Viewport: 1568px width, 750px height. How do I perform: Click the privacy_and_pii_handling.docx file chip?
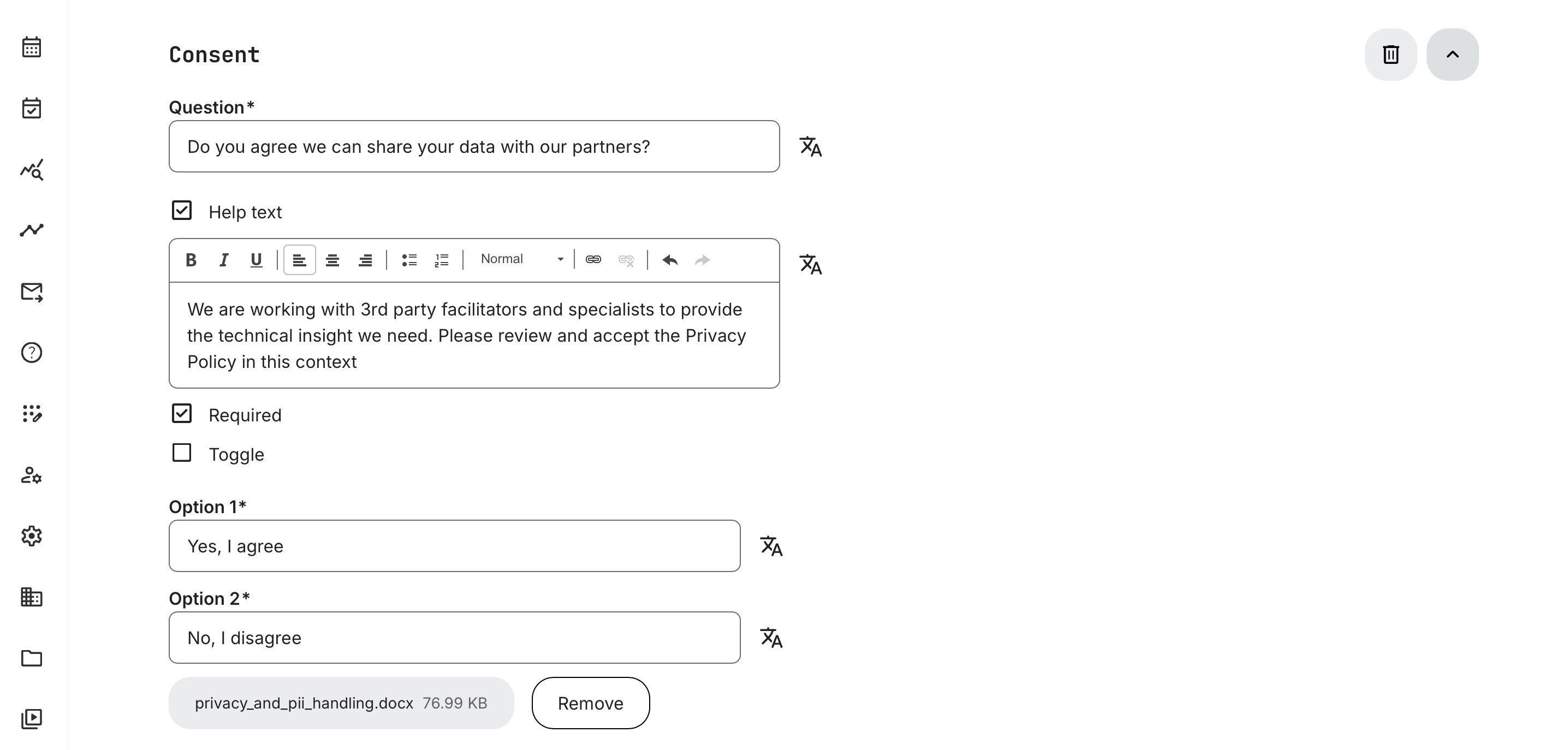coord(341,703)
